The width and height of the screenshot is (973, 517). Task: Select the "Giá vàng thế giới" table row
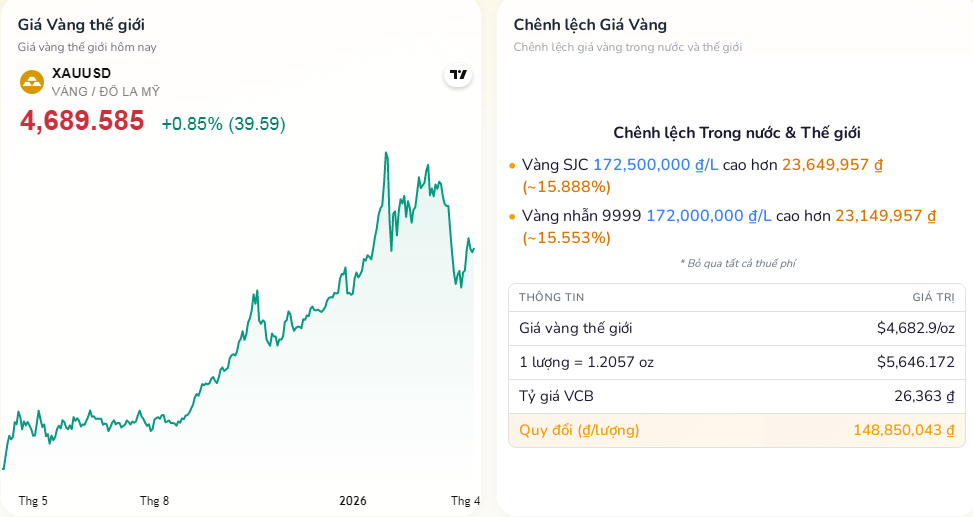click(x=736, y=328)
